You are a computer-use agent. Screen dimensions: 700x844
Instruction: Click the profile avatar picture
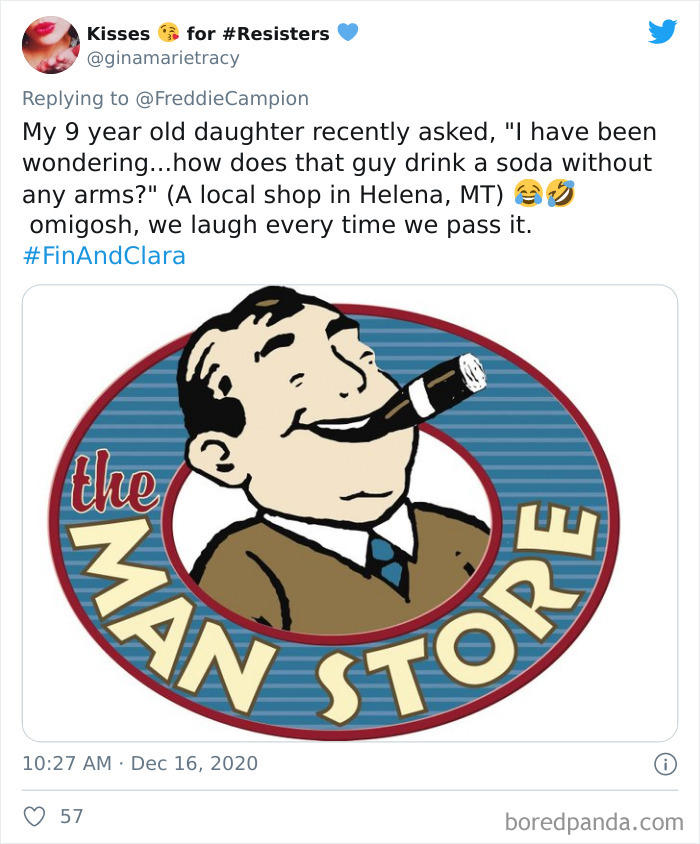point(49,45)
